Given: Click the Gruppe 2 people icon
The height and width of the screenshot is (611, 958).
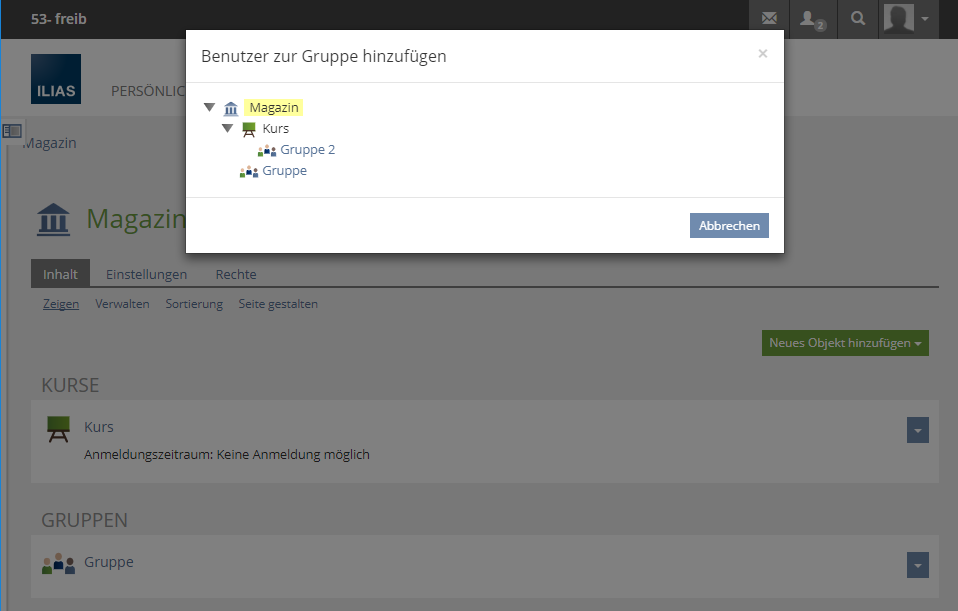Looking at the screenshot, I should coord(267,150).
